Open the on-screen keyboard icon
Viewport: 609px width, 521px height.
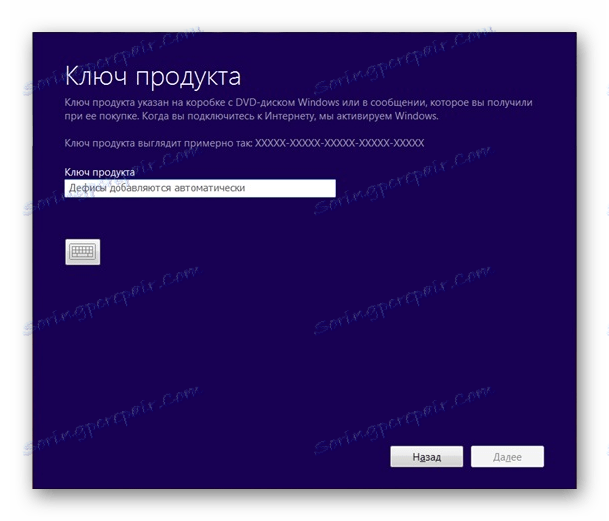pos(83,252)
